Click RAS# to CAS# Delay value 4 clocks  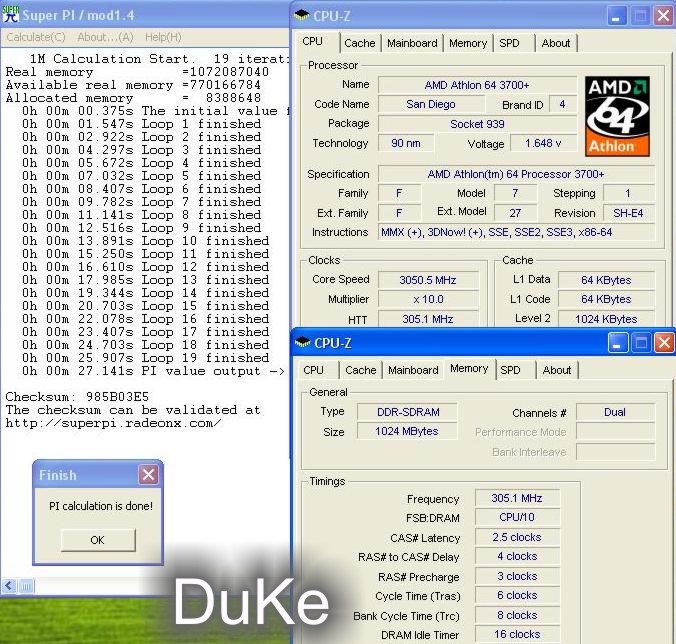[517, 556]
